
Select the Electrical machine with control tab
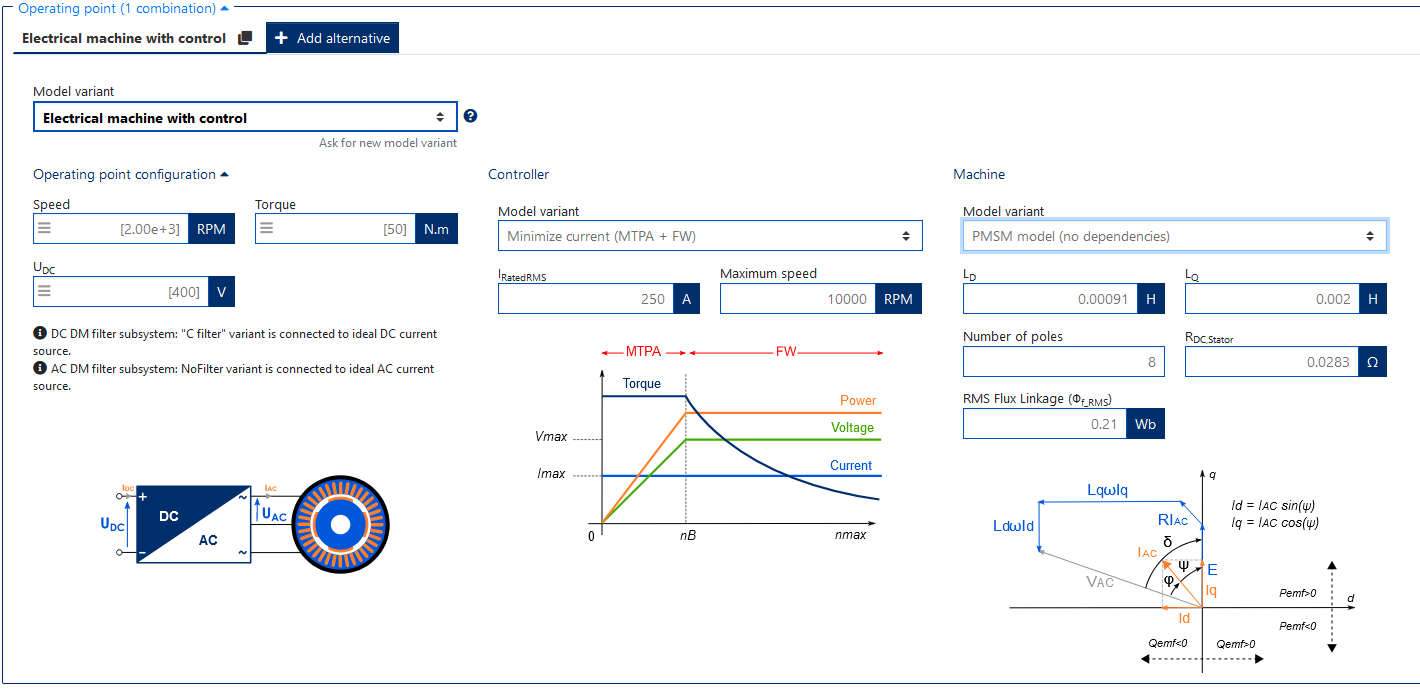point(124,38)
